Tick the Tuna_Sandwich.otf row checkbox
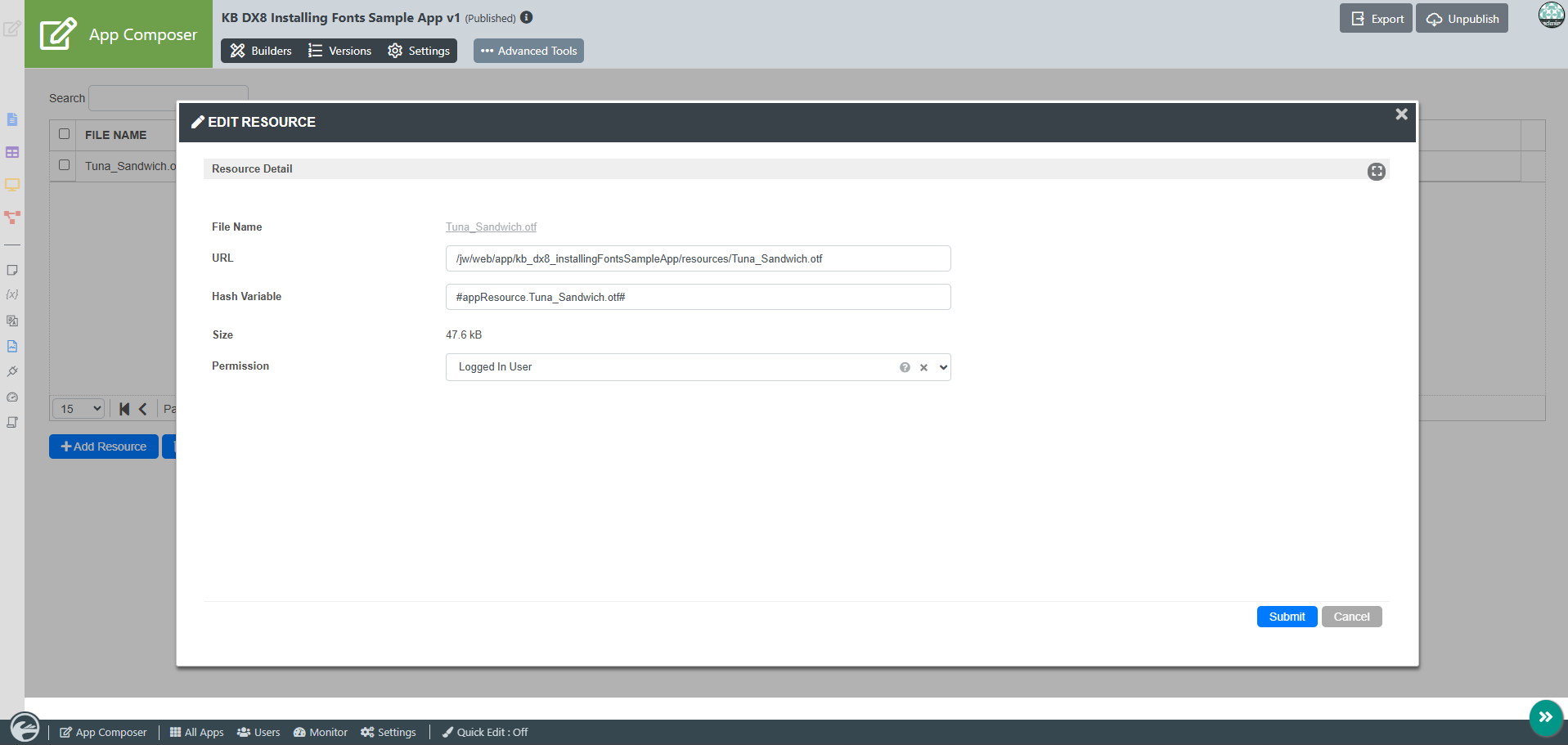This screenshot has height=745, width=1568. click(64, 165)
